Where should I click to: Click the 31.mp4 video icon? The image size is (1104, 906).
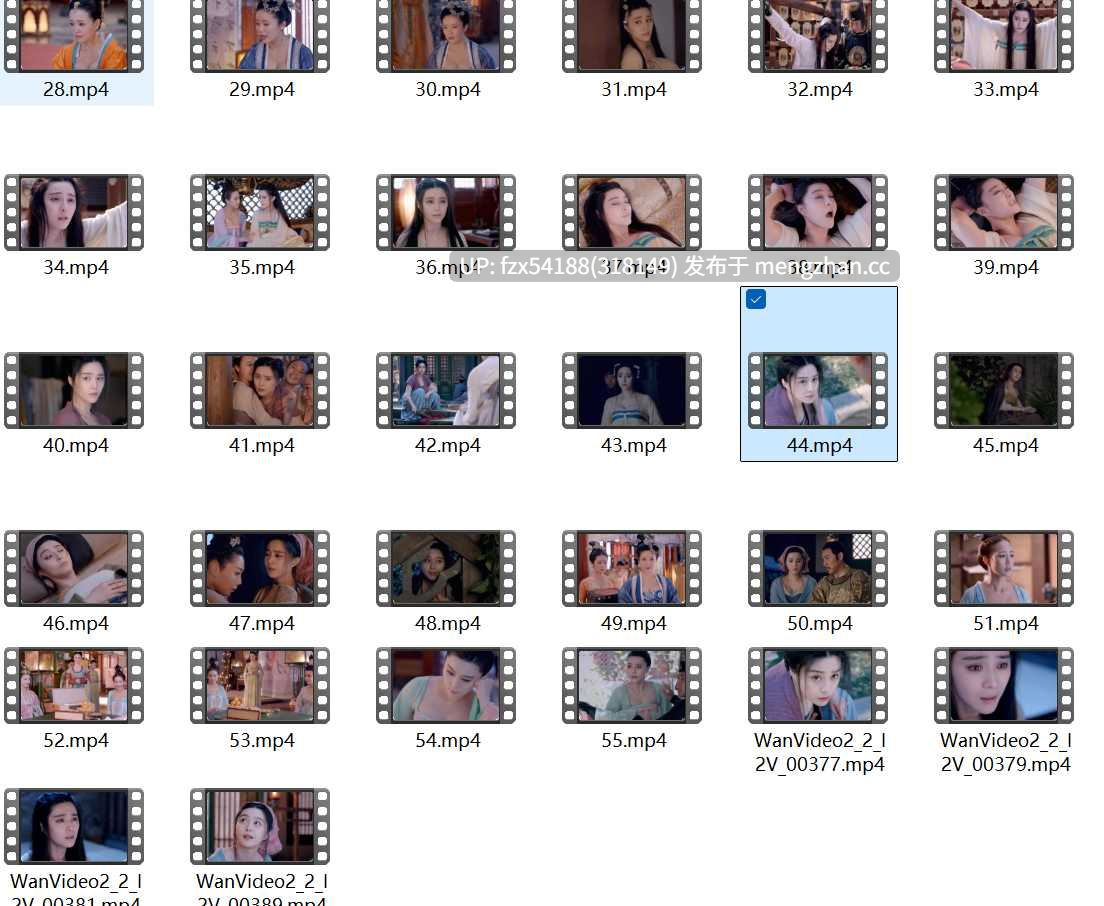pyautogui.click(x=632, y=36)
